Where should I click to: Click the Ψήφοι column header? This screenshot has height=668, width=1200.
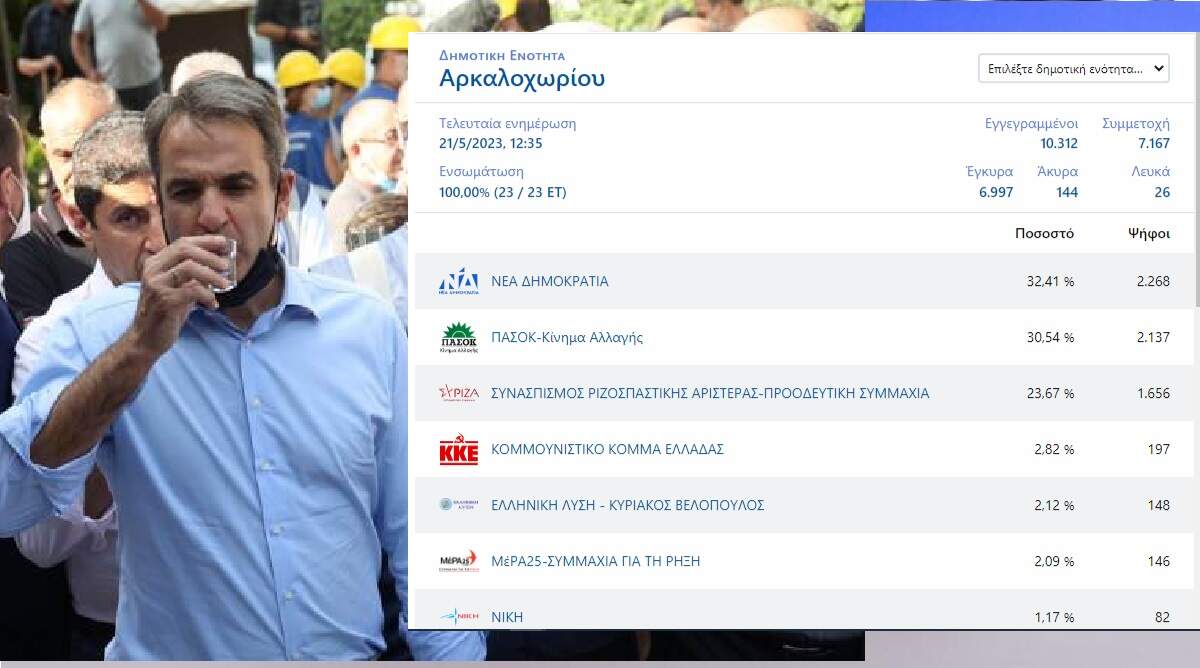1148,234
